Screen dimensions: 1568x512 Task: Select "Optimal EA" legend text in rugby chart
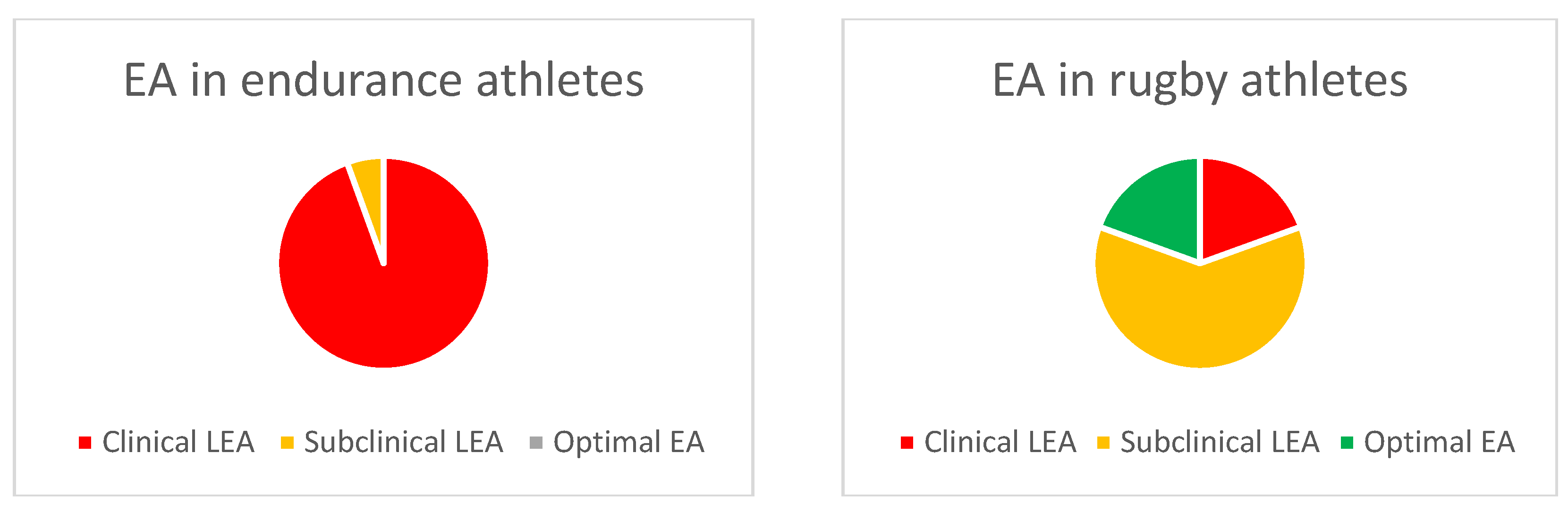1440,442
